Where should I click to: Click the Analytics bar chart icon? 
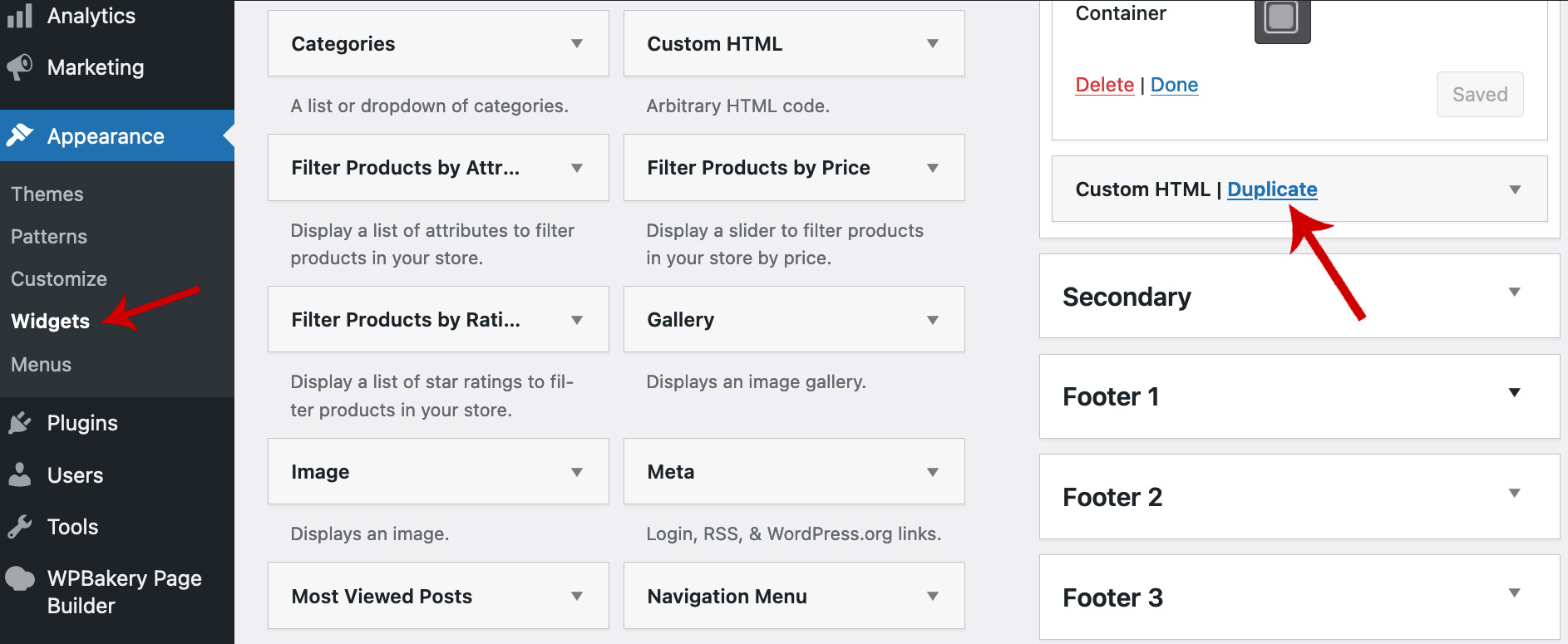point(20,16)
